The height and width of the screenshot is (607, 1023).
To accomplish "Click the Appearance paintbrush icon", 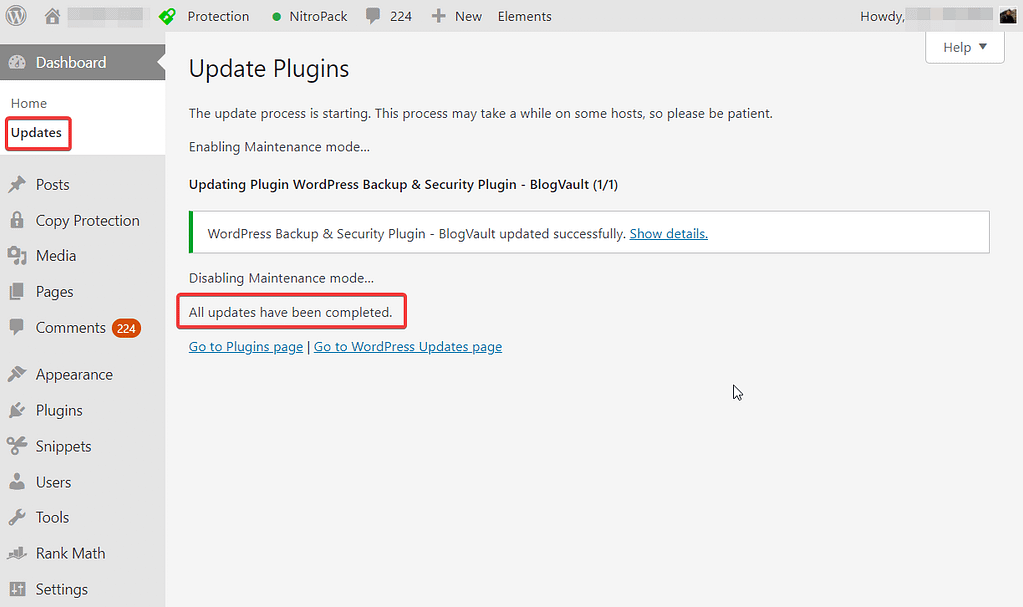I will coord(17,374).
